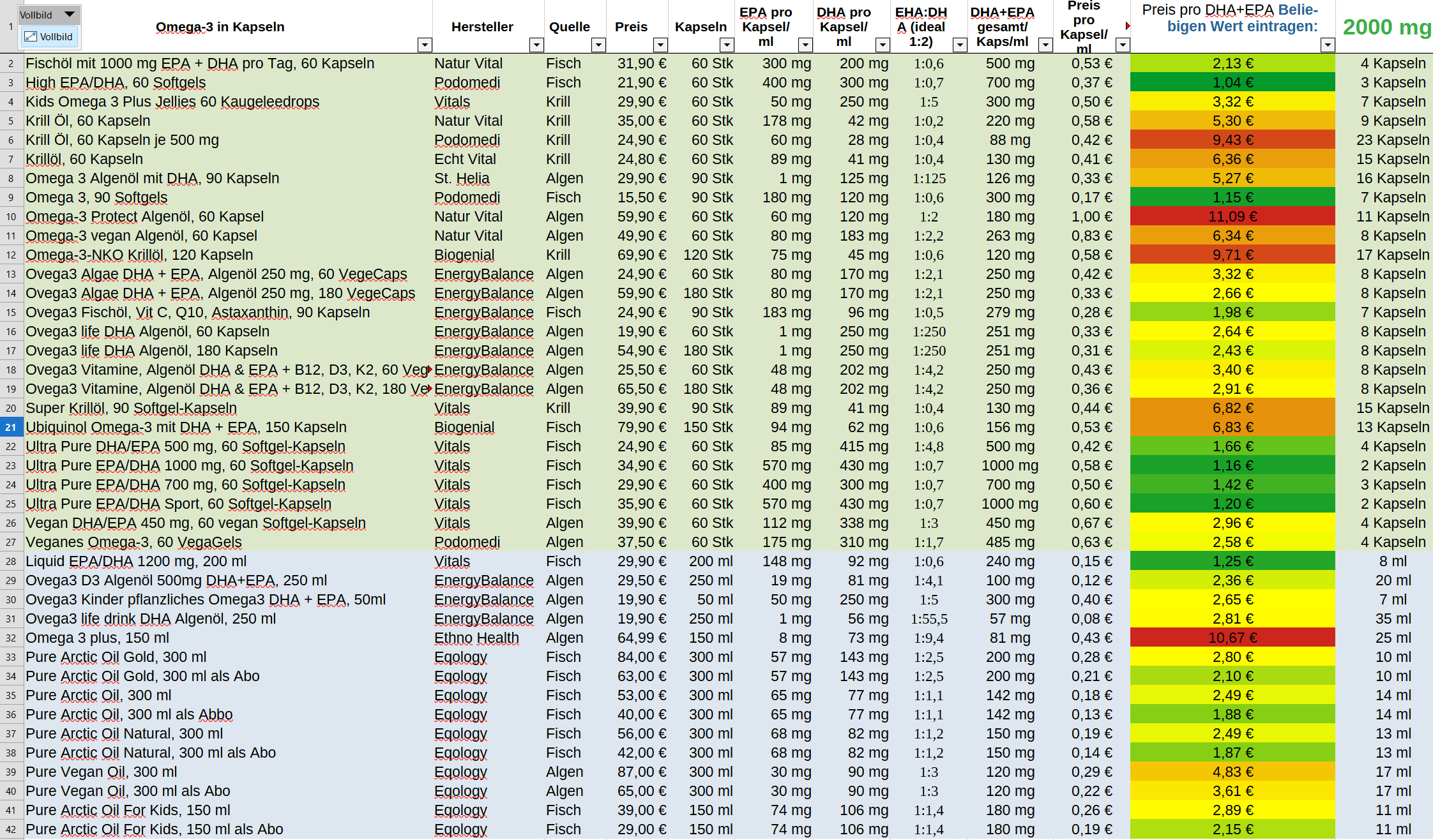Viewport: 1433px width, 840px height.
Task: Select cell 'Ubiquinol Omega-3 mit DHA + EPA, 150 Kapseln'
Action: click(x=228, y=427)
